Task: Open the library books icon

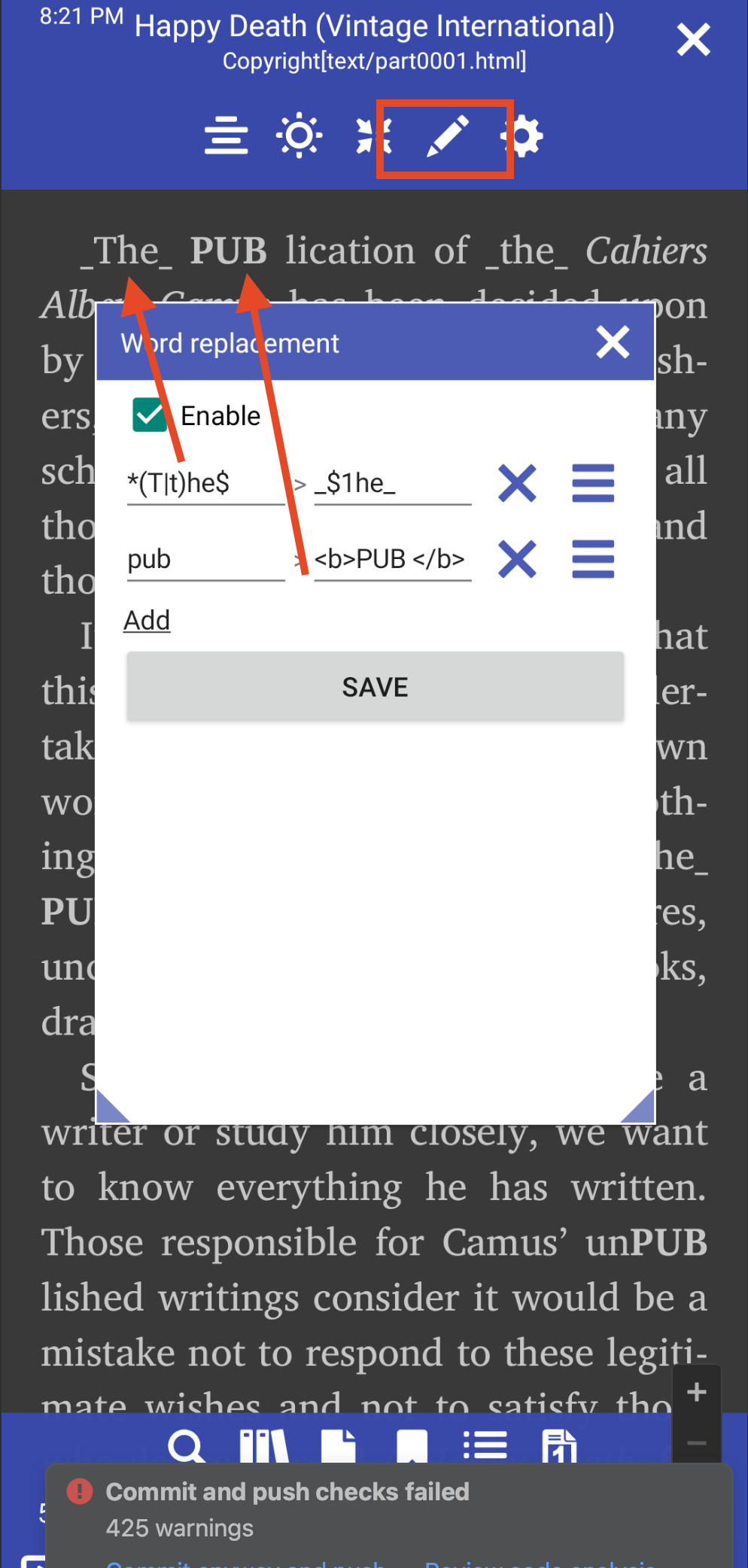Action: click(x=263, y=1445)
